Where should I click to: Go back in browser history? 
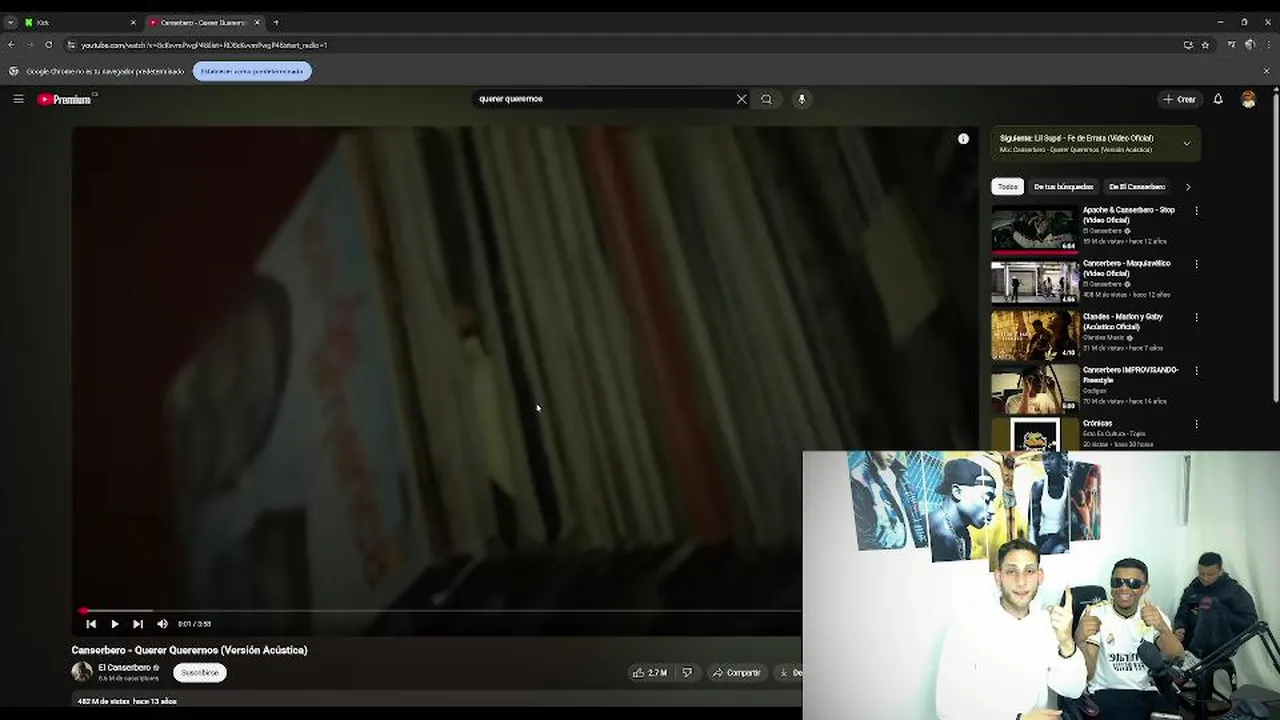coord(11,45)
